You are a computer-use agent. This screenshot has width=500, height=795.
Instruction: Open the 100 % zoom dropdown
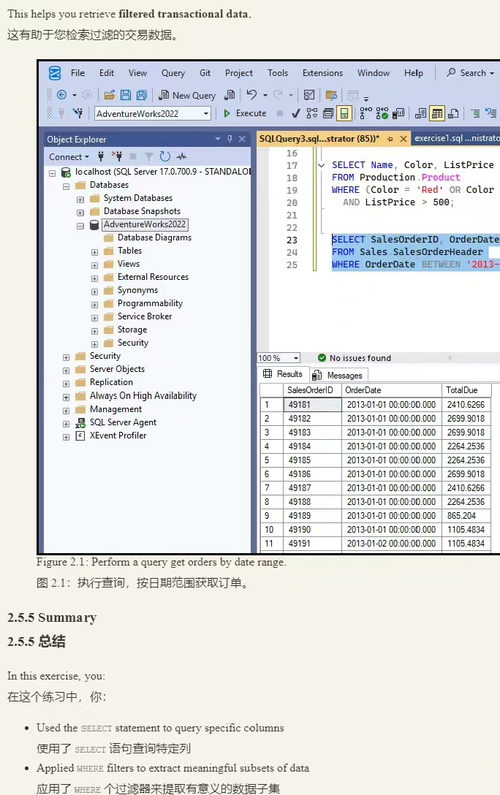[x=296, y=358]
